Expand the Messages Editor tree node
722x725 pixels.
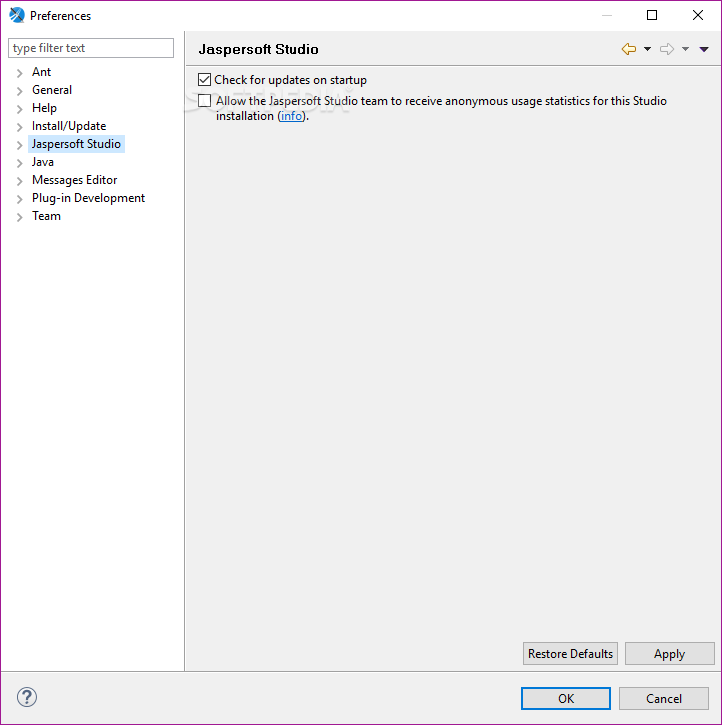(19, 181)
